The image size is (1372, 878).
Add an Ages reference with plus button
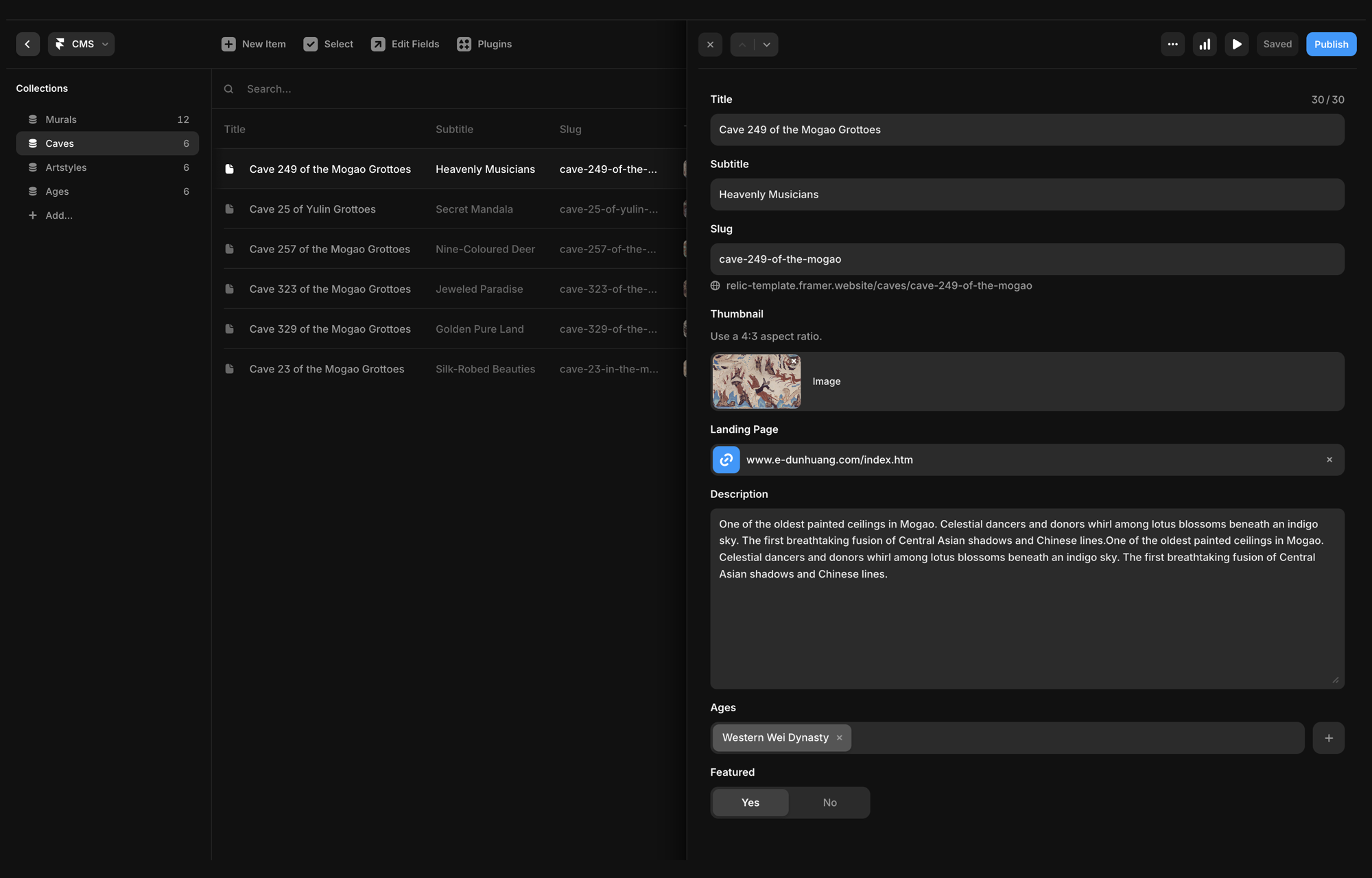pos(1328,738)
